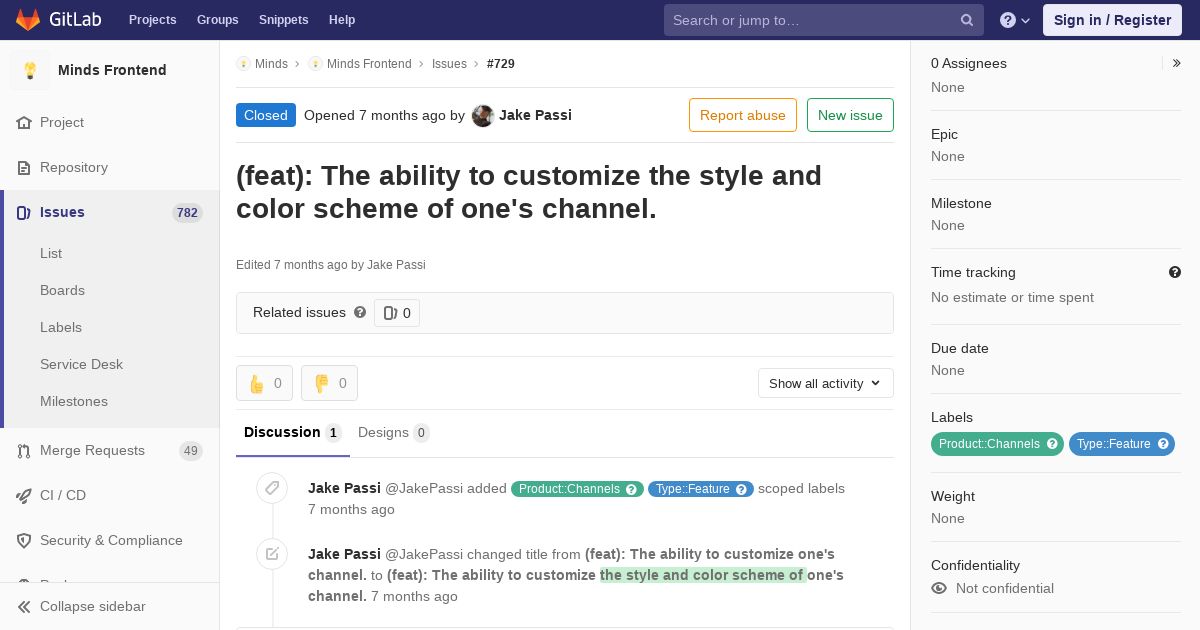Click 'No estimate or time spent' text
The image size is (1200, 630).
pyautogui.click(x=1012, y=297)
